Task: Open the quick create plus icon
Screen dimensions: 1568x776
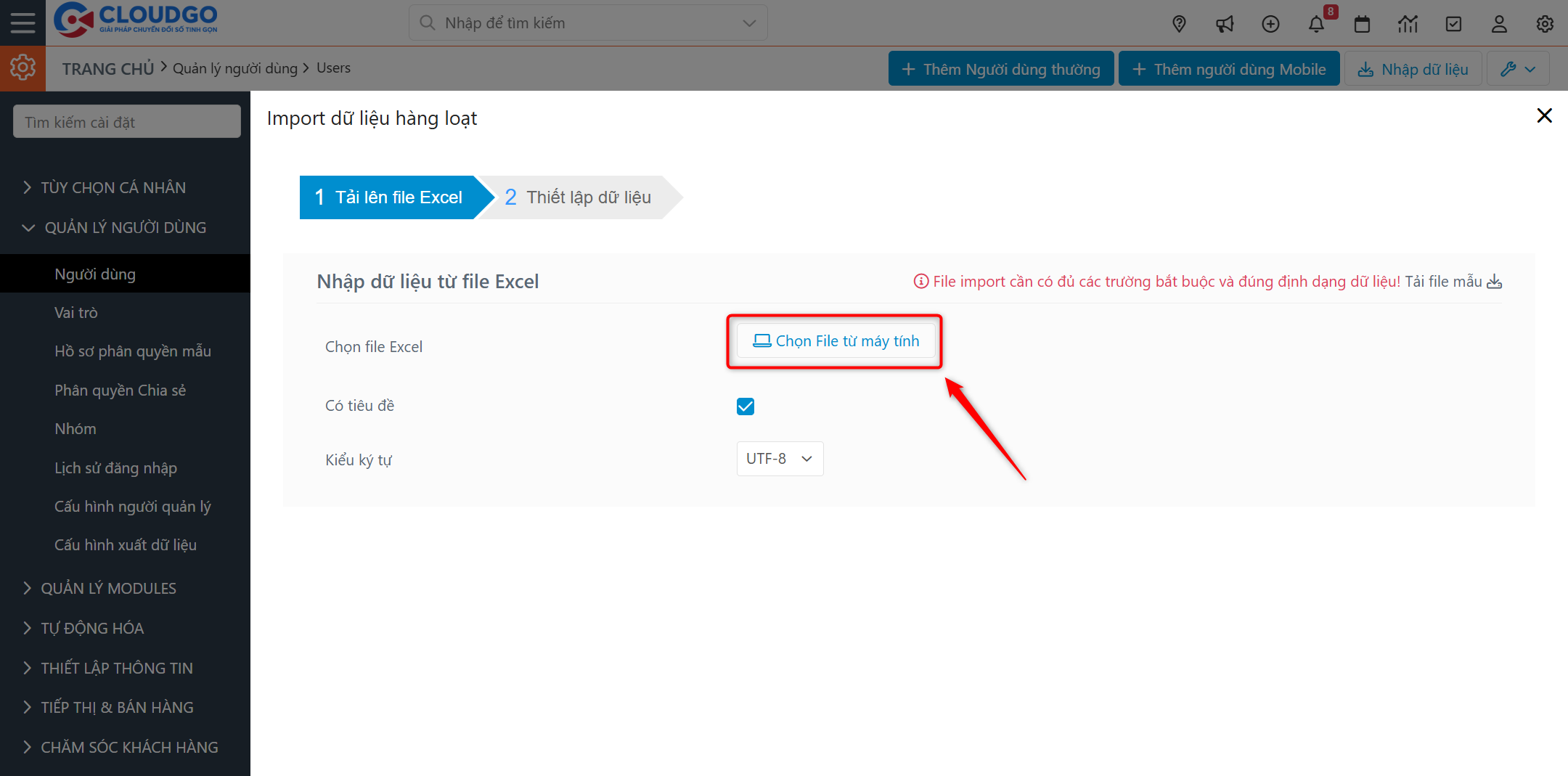Action: 1270,24
